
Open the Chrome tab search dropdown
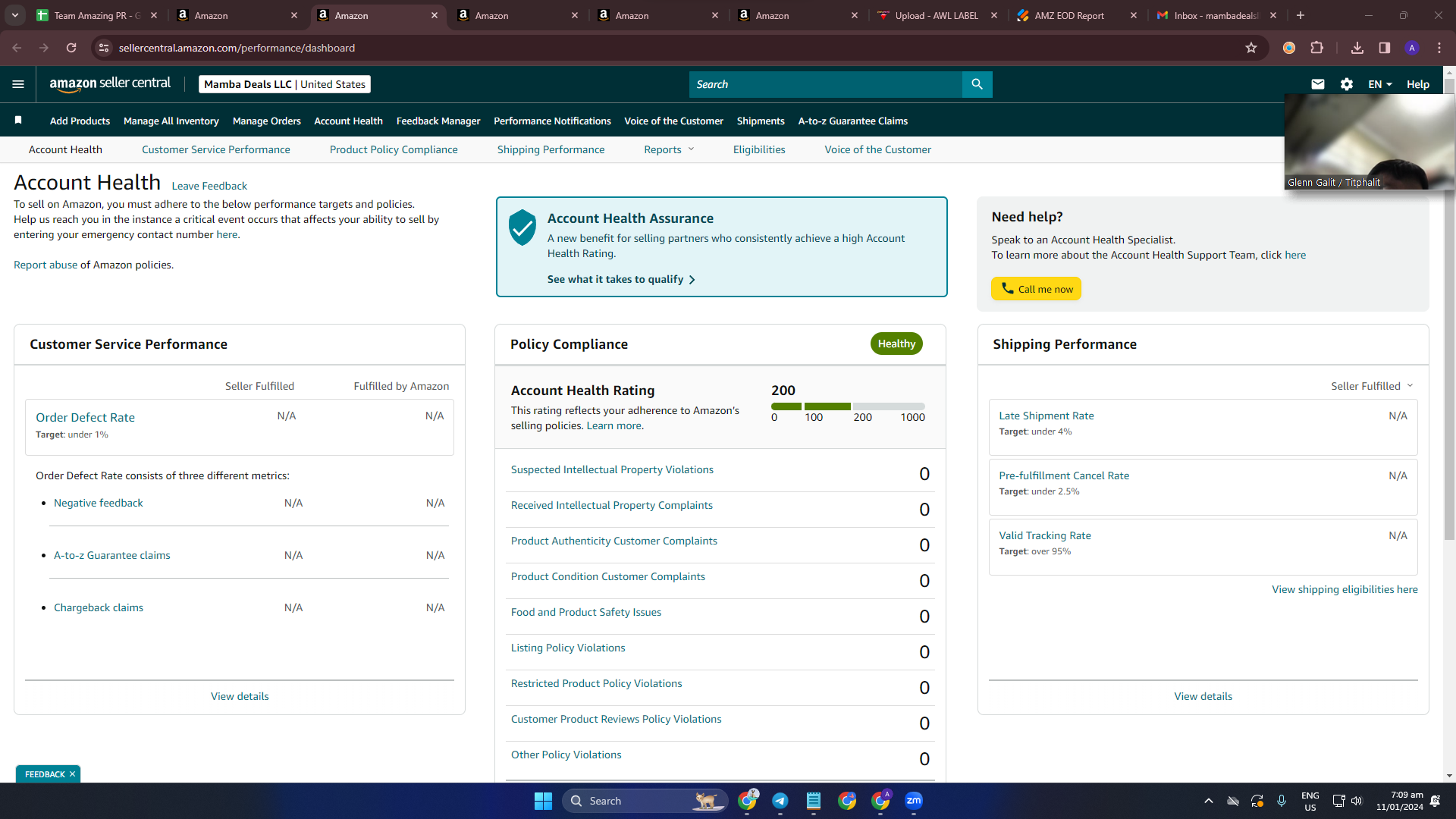click(15, 15)
